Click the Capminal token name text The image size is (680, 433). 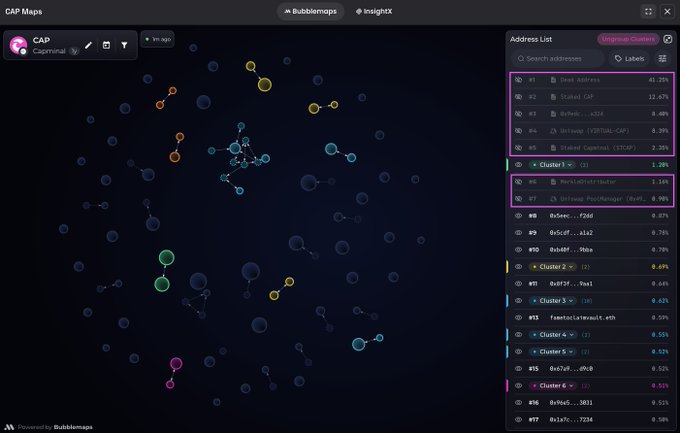49,51
